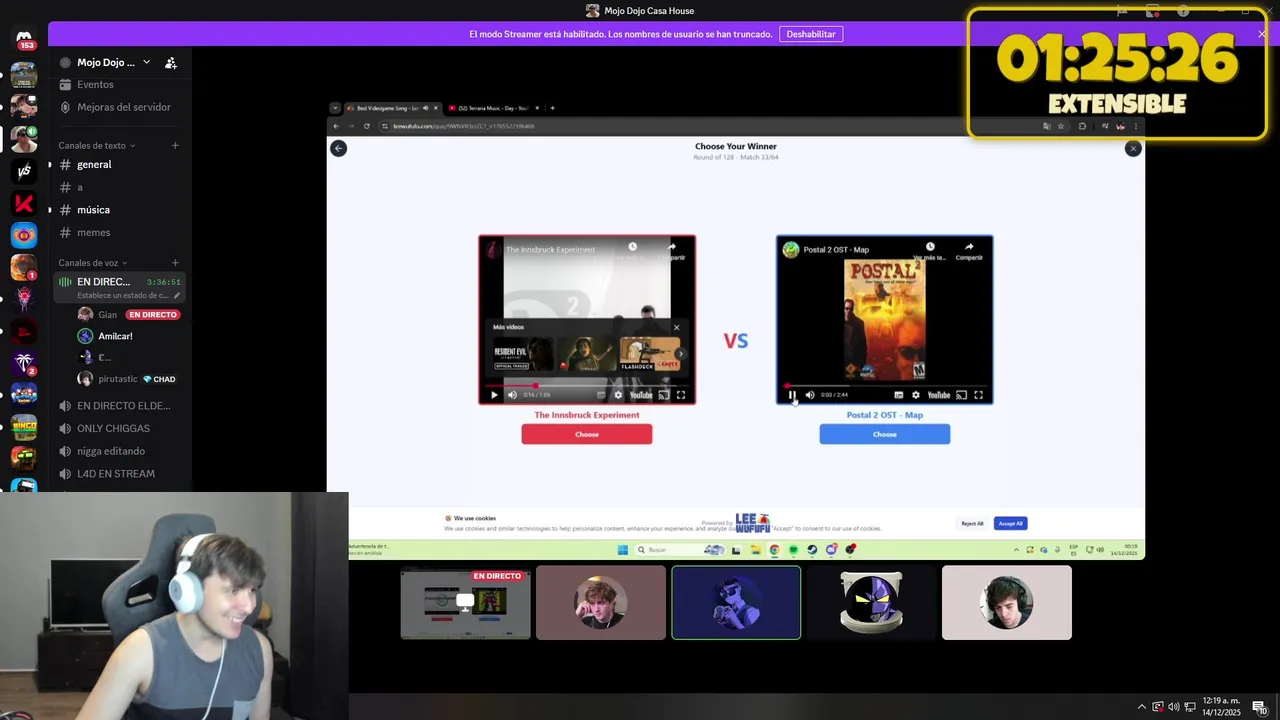Collapse the Canales de voz category
The height and width of the screenshot is (720, 1280).
pyautogui.click(x=93, y=263)
